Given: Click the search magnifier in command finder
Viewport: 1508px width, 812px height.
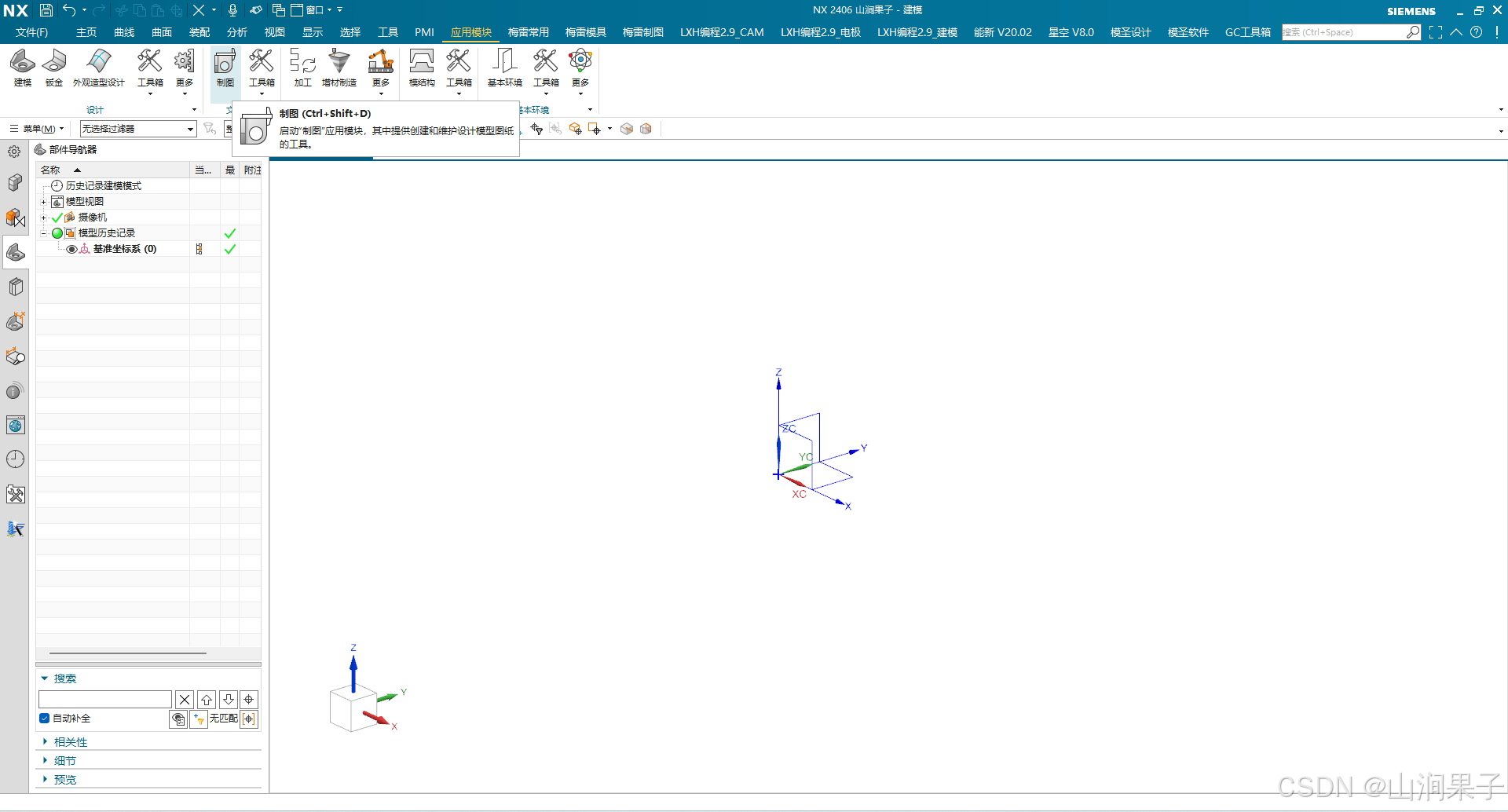Looking at the screenshot, I should click(1413, 32).
